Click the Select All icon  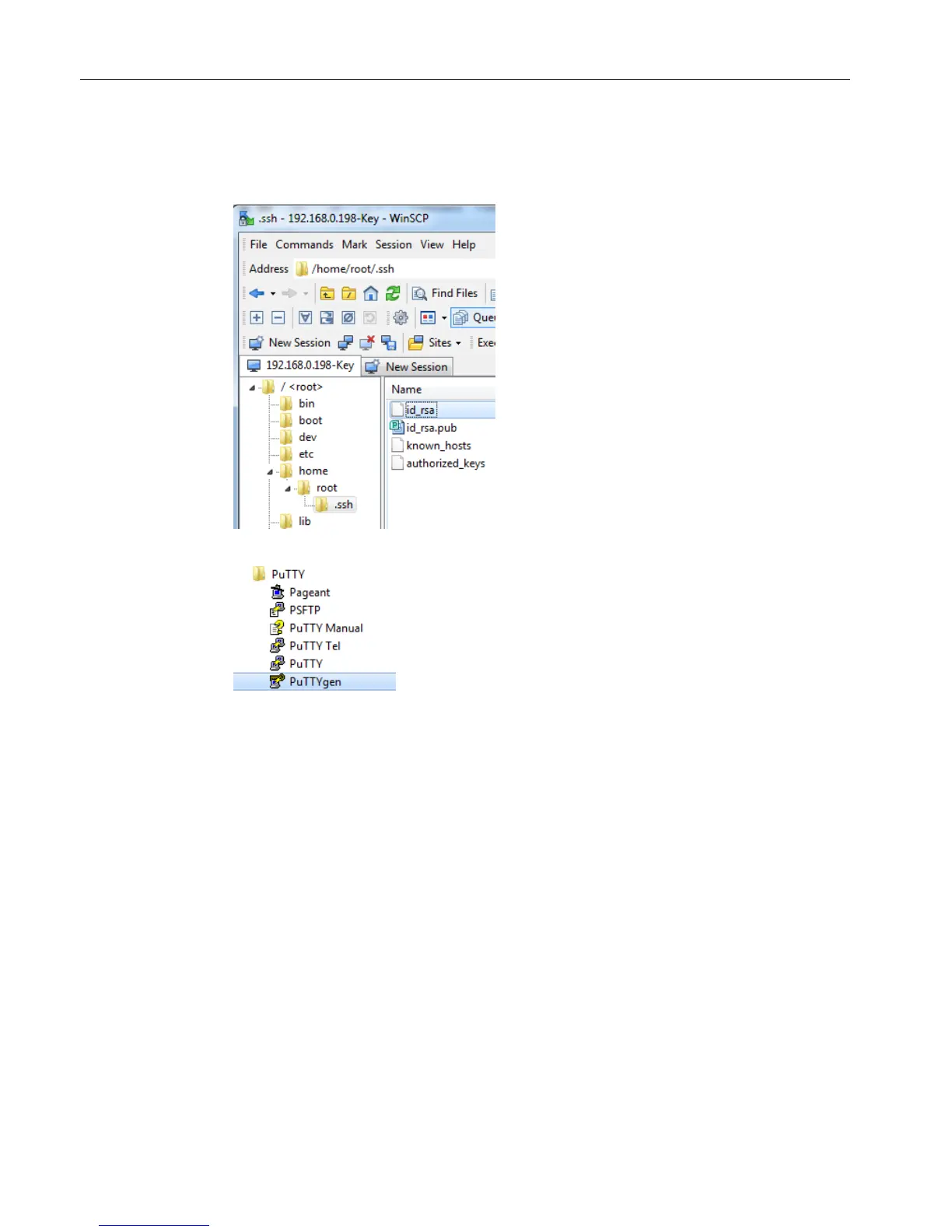[306, 317]
